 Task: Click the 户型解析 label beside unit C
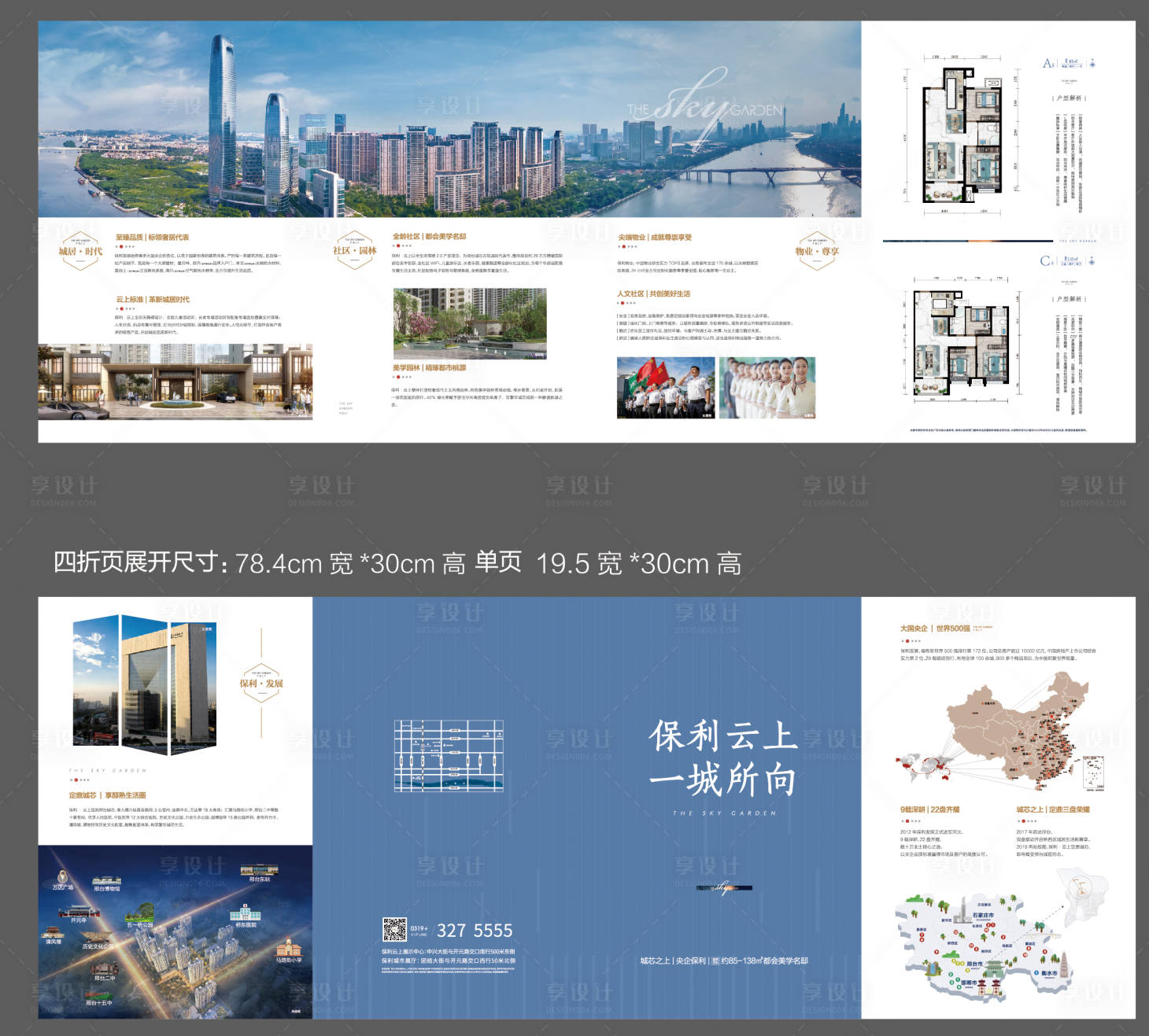click(1069, 299)
